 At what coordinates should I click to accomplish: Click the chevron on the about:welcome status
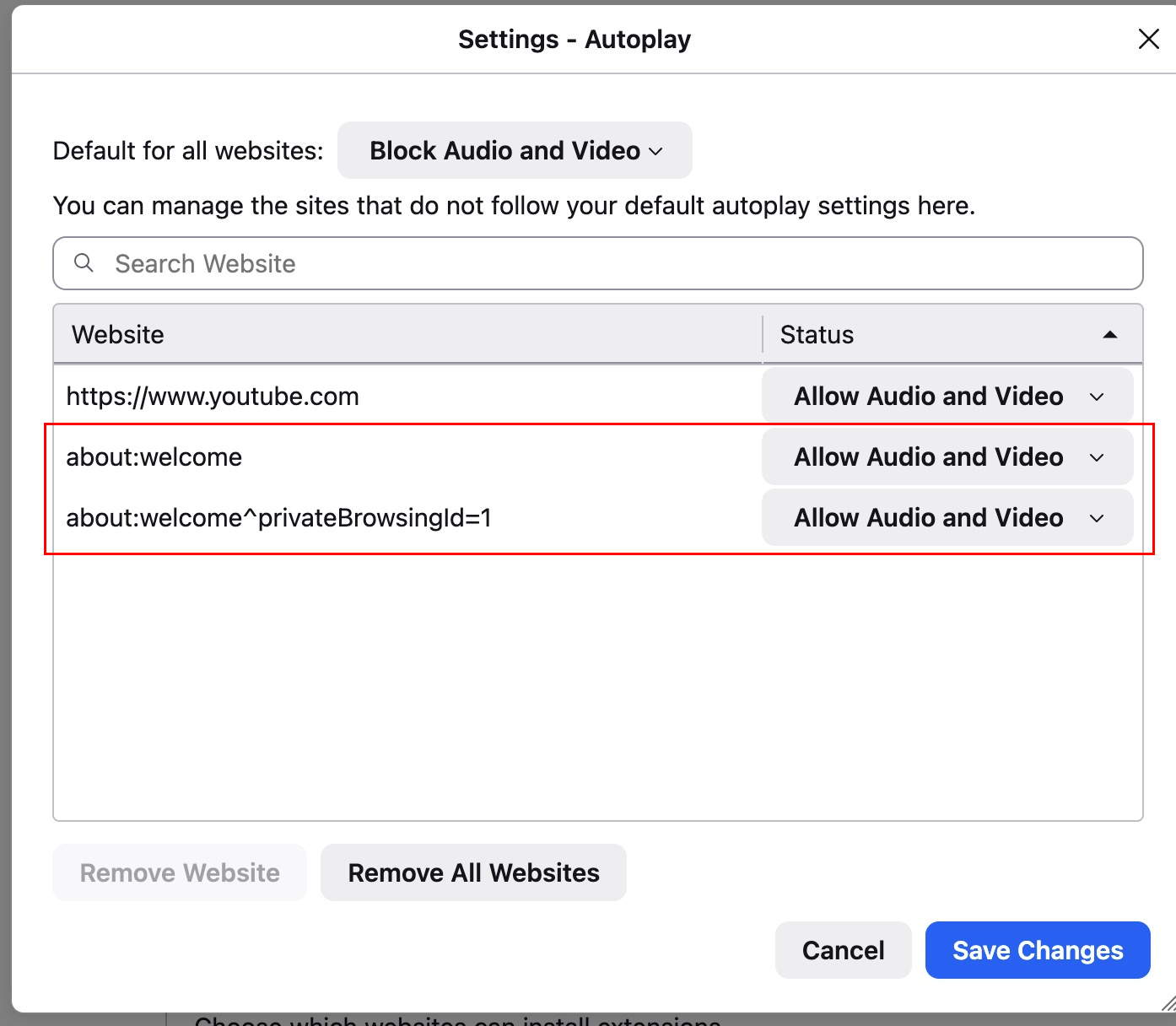coord(1097,457)
